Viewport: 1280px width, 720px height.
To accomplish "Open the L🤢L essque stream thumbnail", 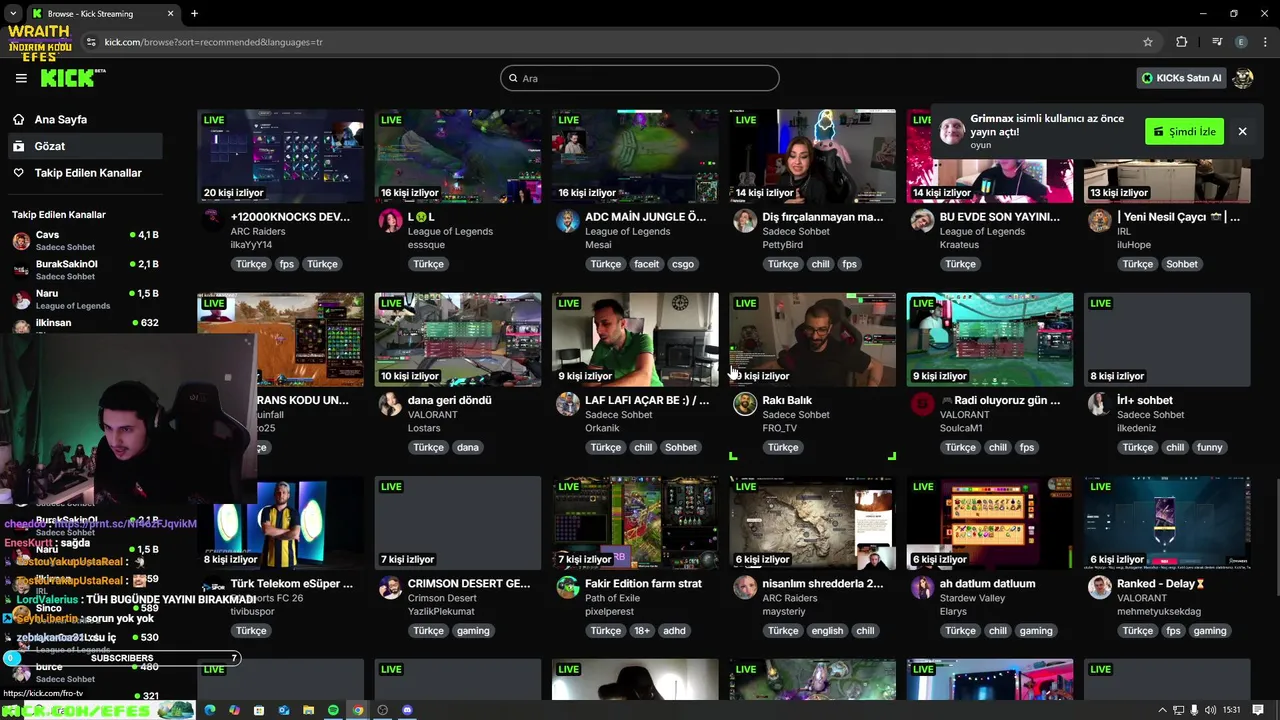I will [458, 156].
